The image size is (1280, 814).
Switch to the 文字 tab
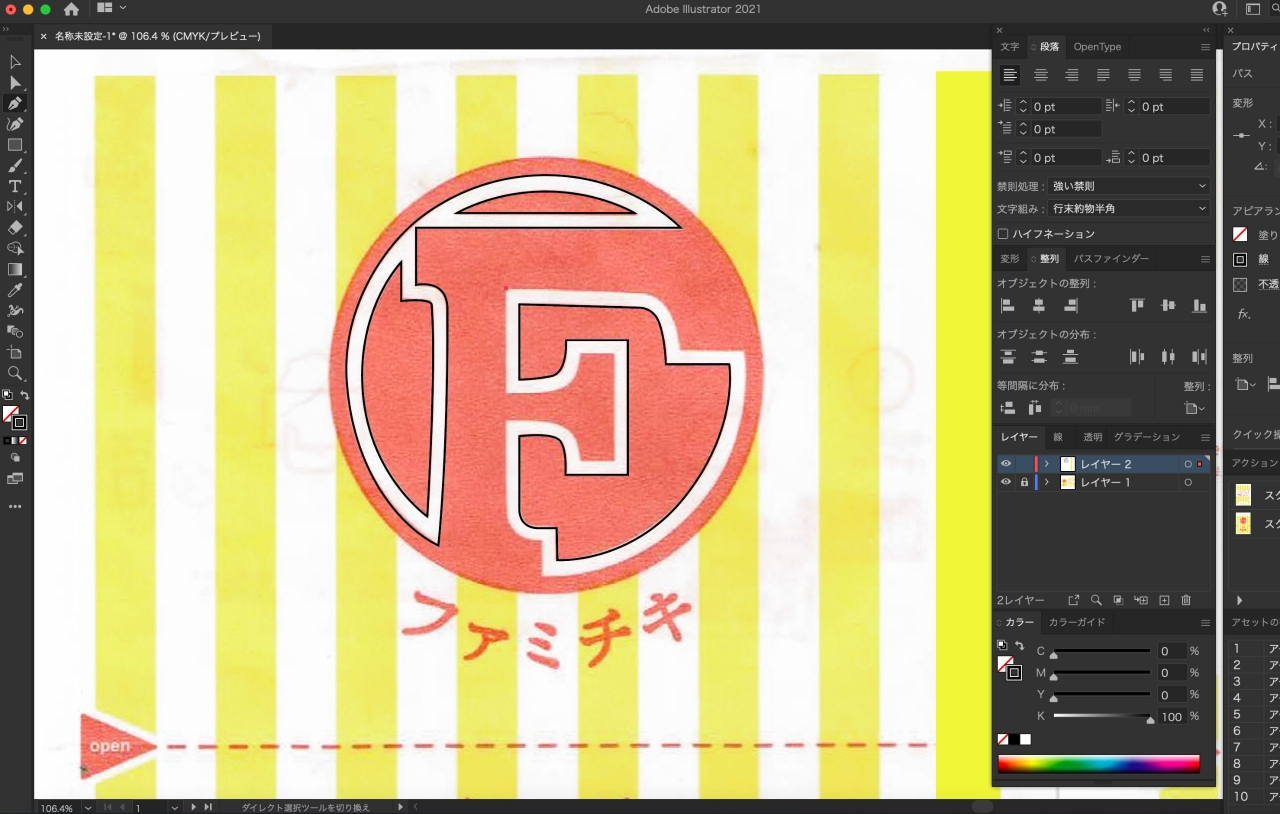tap(1010, 47)
